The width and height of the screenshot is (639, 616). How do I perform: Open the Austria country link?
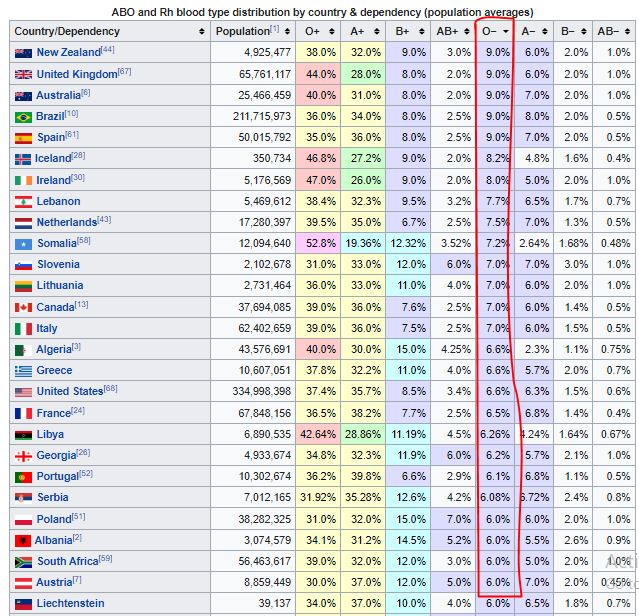click(x=54, y=583)
